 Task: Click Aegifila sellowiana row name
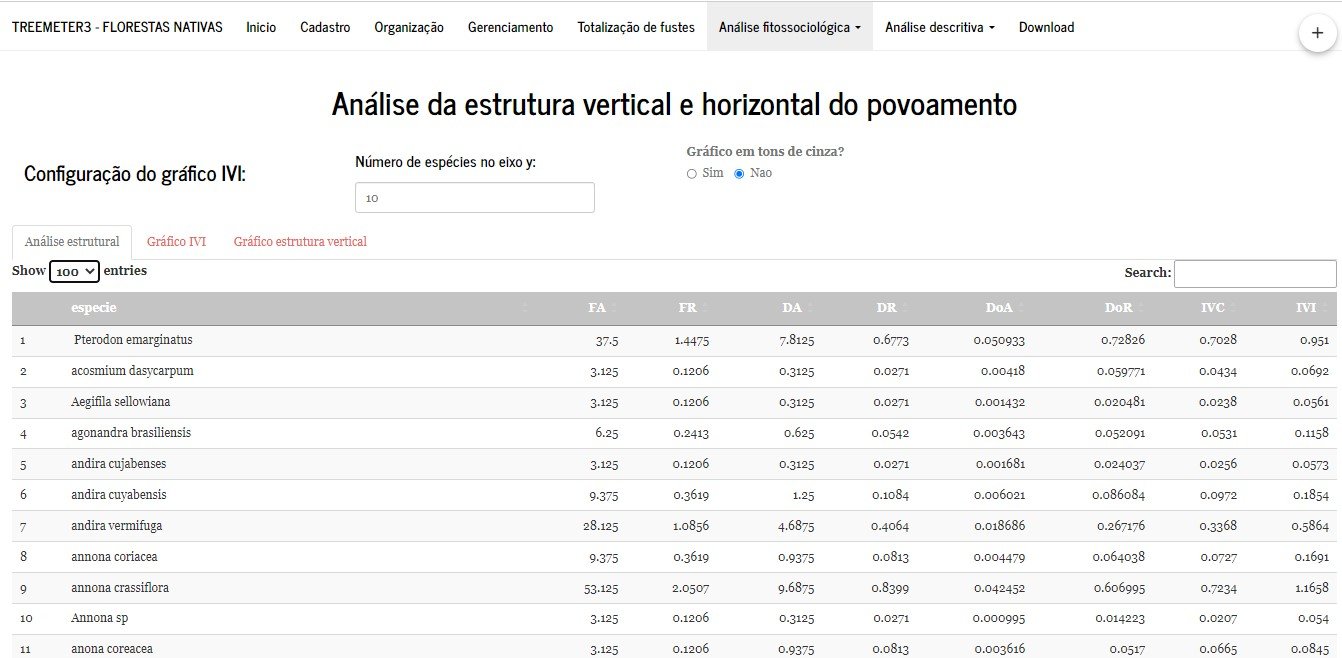point(121,402)
